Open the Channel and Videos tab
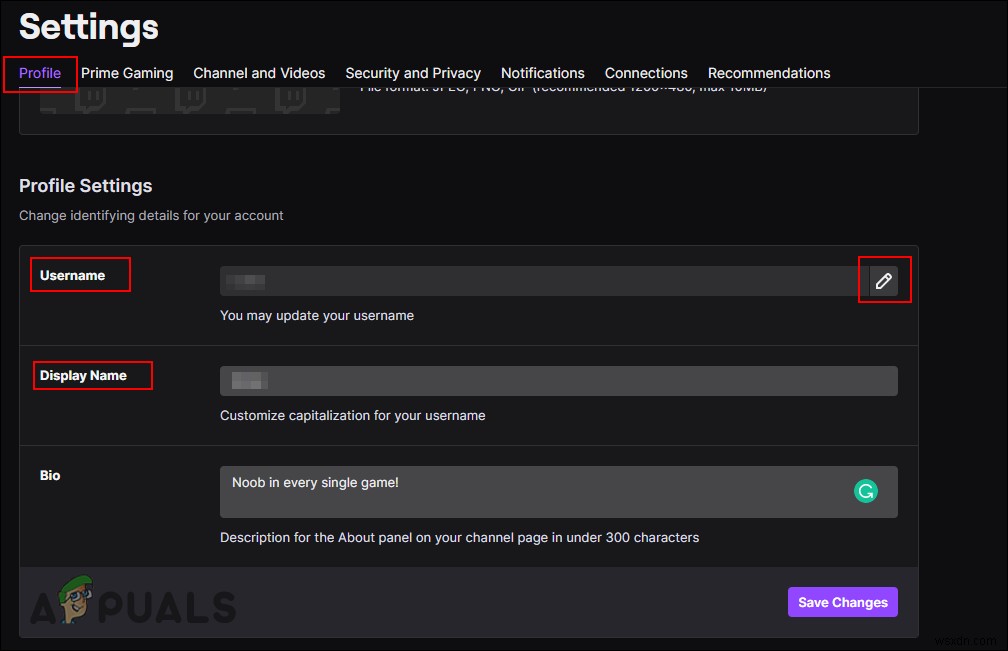This screenshot has height=651, width=1008. point(259,73)
